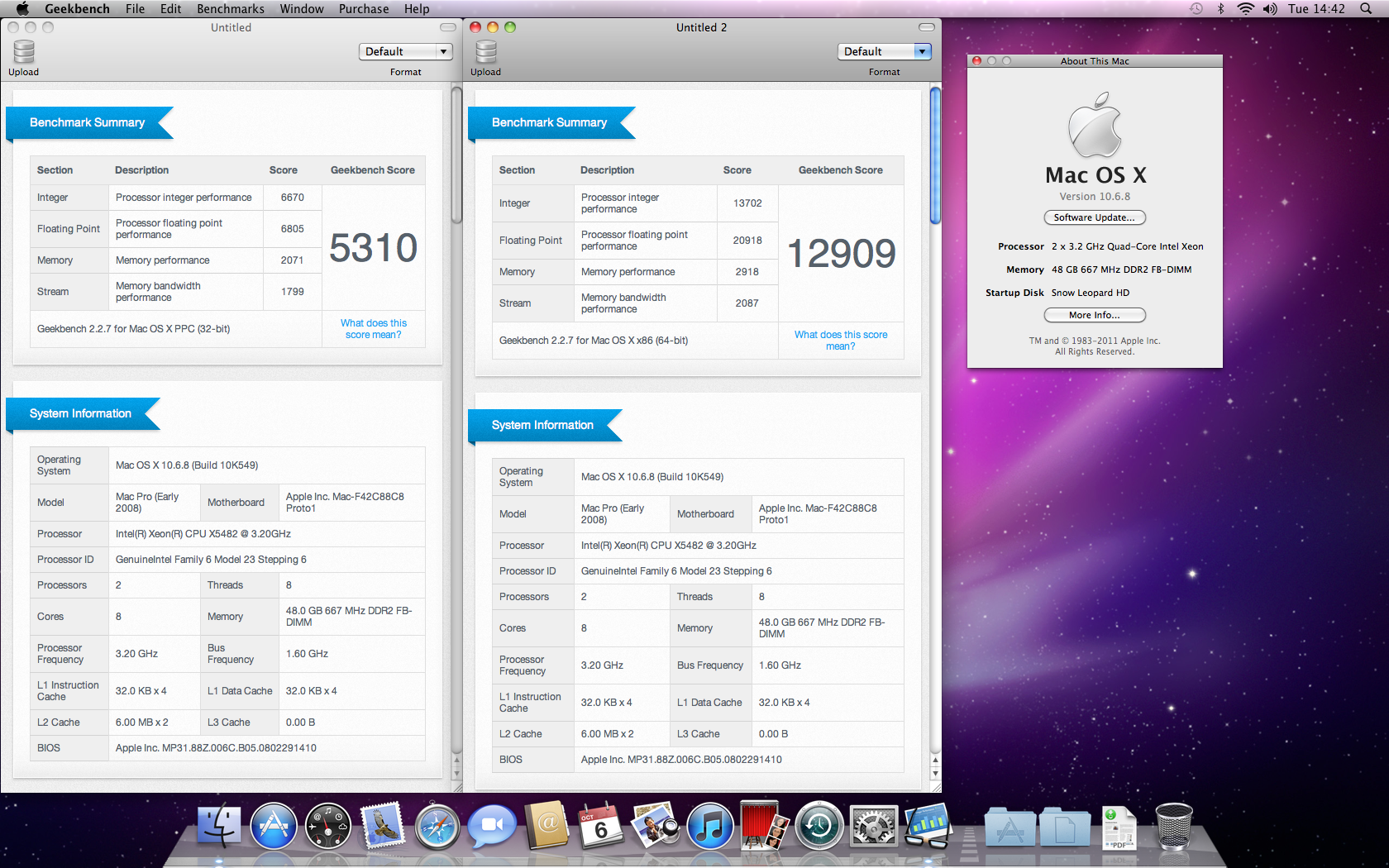1389x868 pixels.
Task: Open iChat from the Dock
Action: pos(492,827)
